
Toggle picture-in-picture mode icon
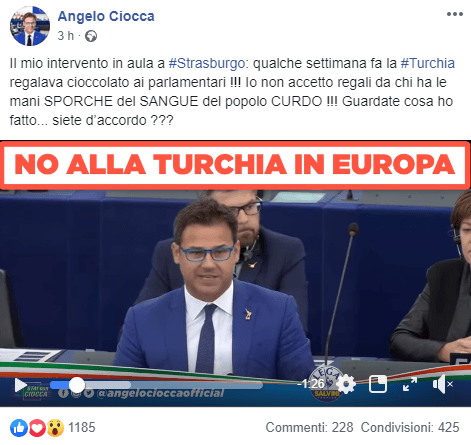click(378, 384)
